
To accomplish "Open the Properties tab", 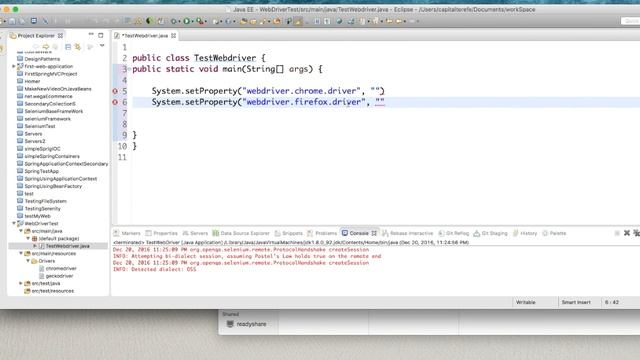I will [x=162, y=233].
